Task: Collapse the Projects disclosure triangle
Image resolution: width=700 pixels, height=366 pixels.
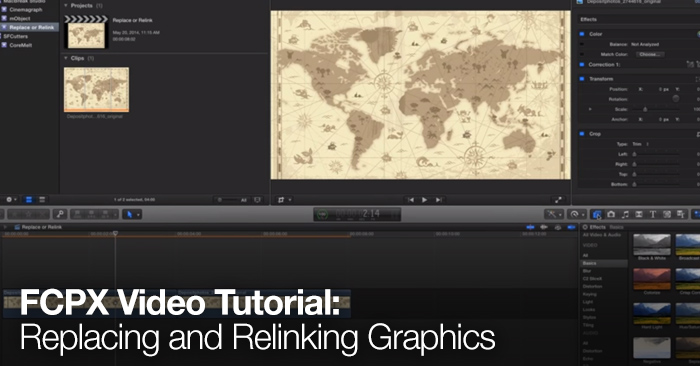Action: pos(66,5)
